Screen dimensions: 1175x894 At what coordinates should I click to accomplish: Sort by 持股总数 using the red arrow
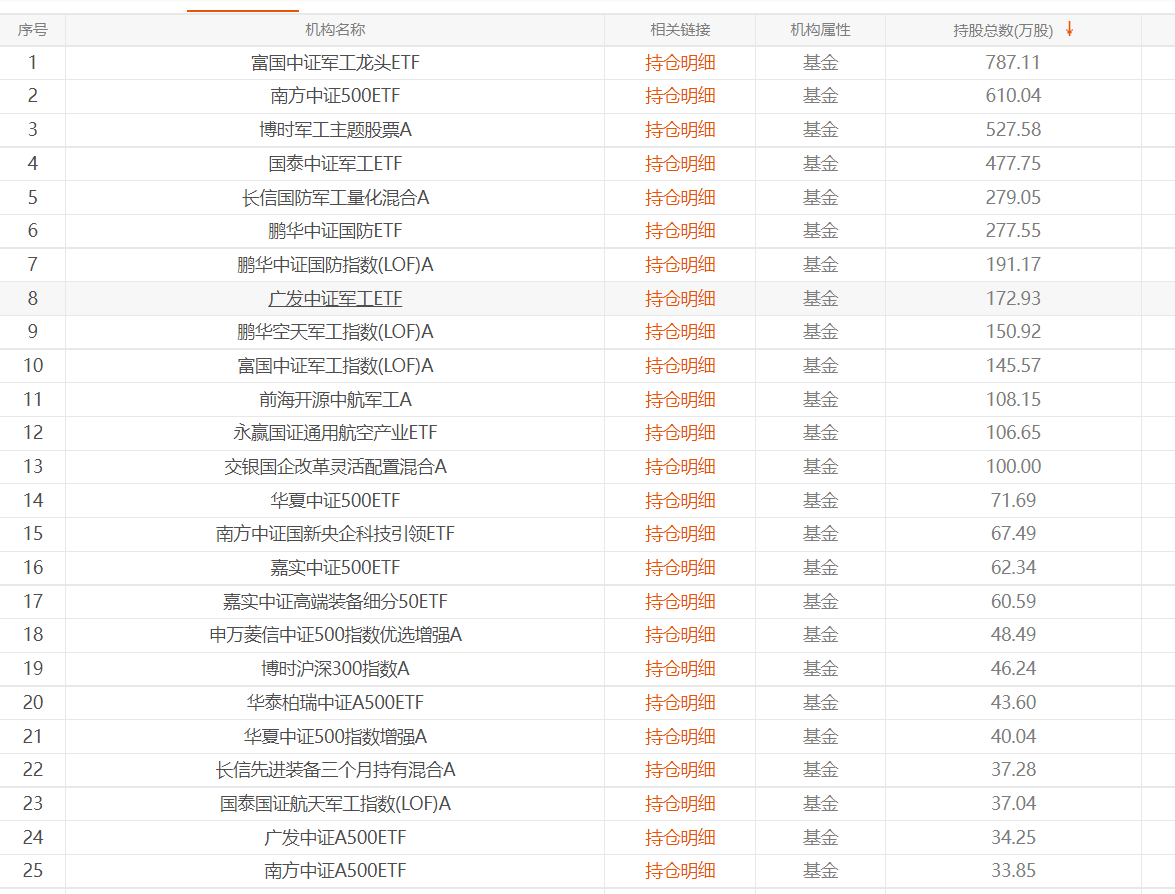[x=1069, y=29]
